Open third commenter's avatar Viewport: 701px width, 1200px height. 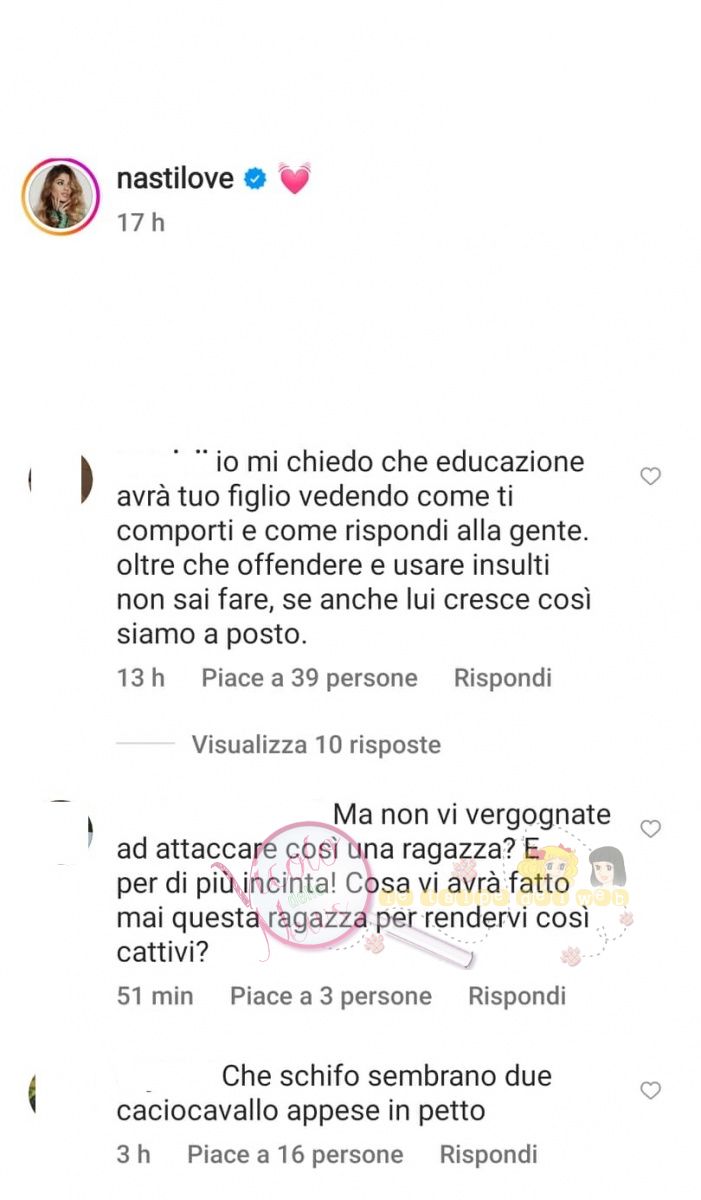click(x=34, y=1090)
